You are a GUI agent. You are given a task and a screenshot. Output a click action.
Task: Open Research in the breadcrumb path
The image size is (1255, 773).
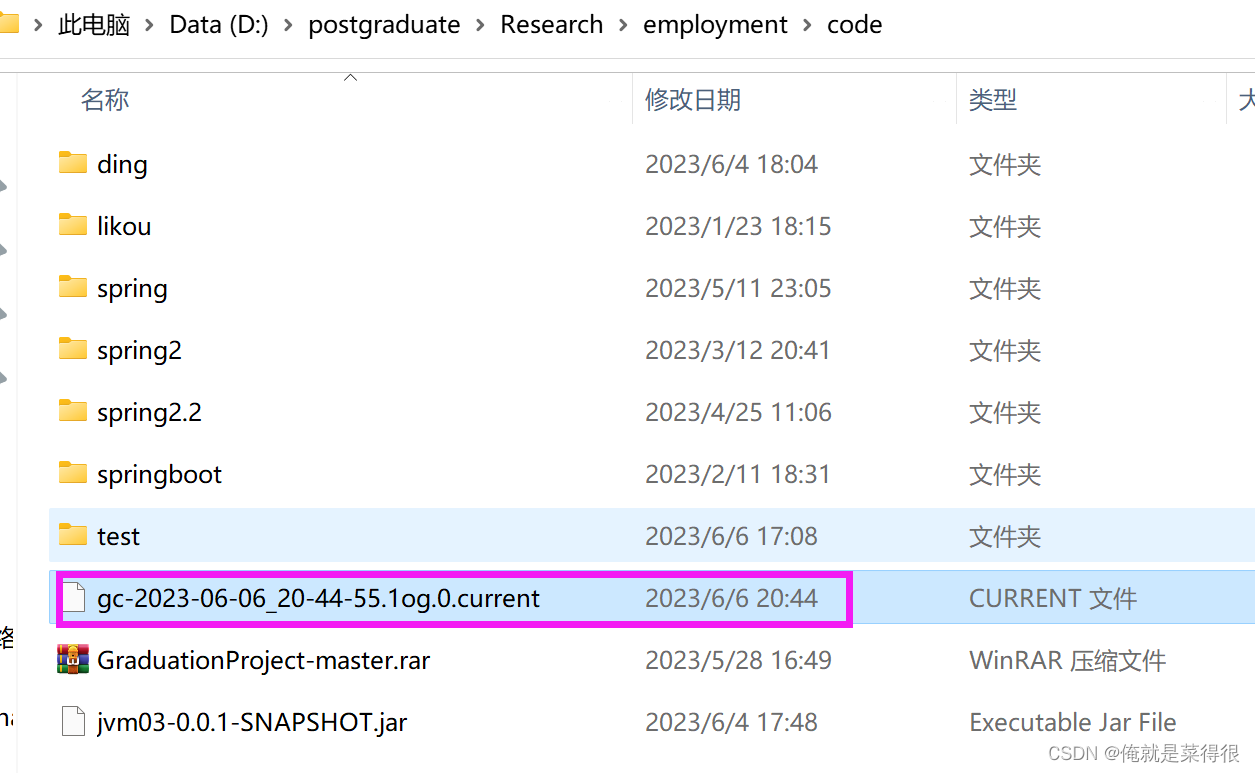tap(552, 25)
